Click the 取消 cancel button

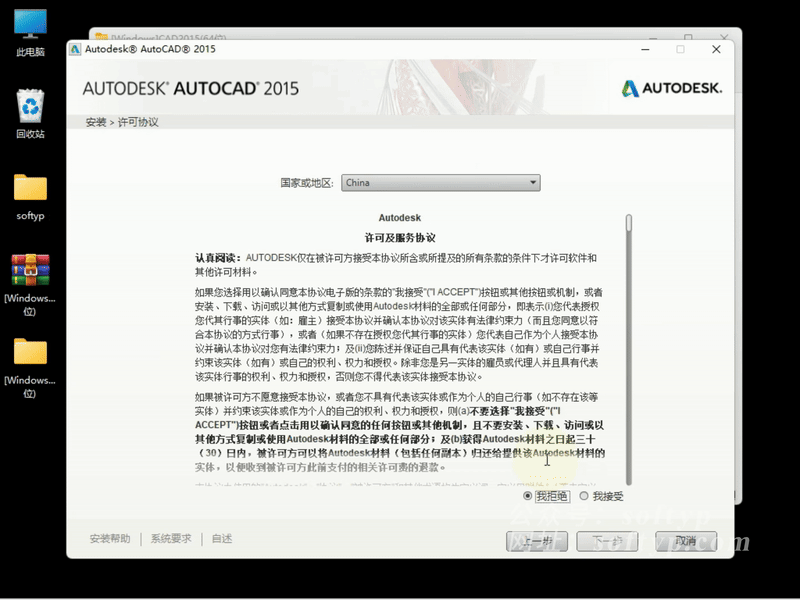[686, 541]
